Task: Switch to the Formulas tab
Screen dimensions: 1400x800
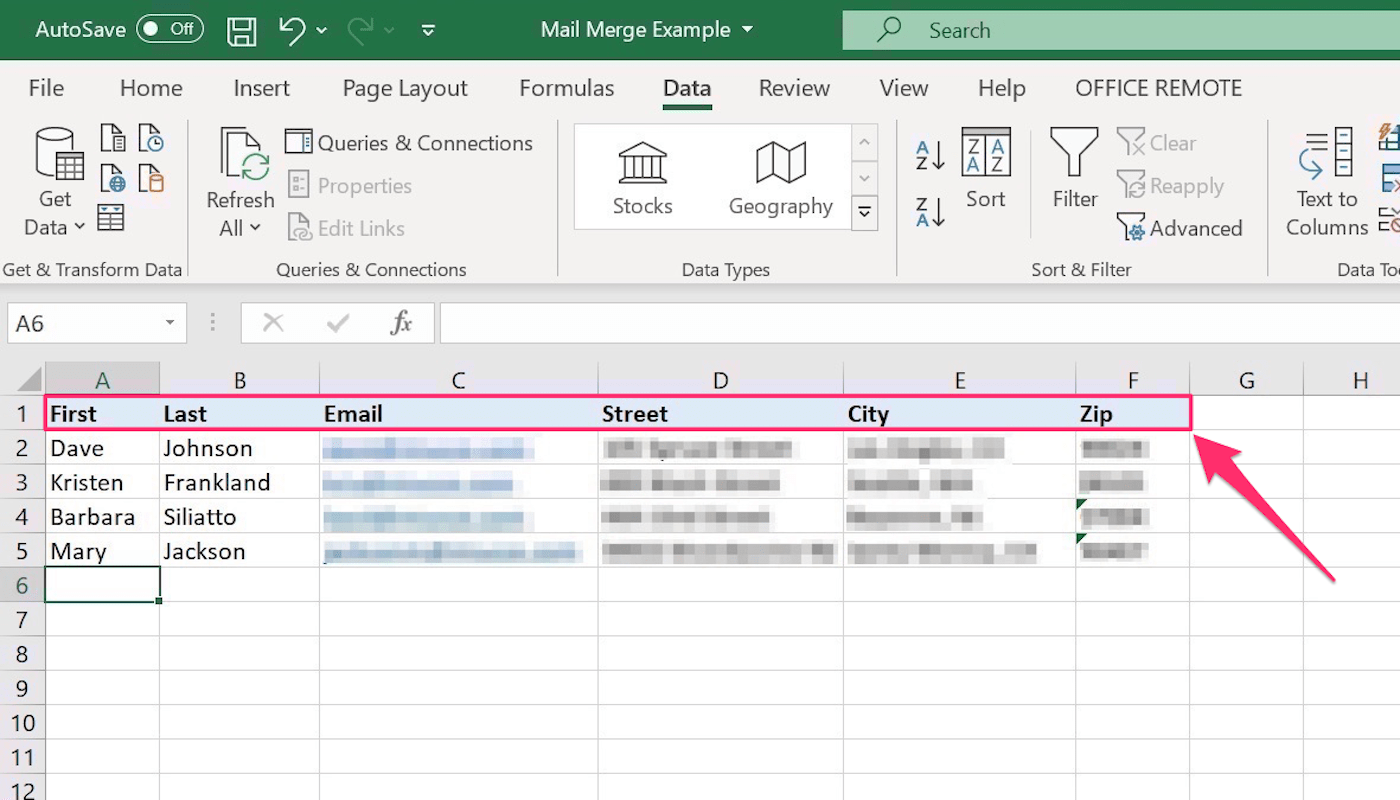Action: click(567, 88)
